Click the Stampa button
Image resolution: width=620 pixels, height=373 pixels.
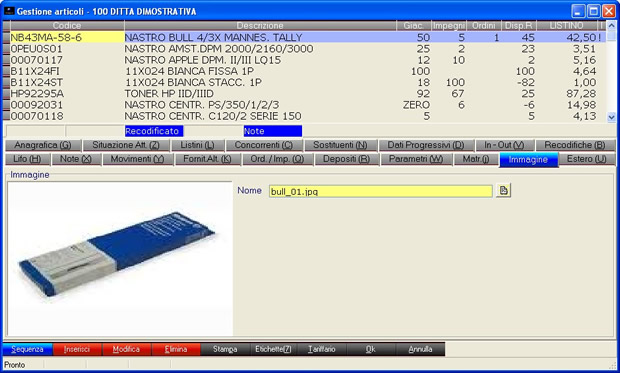click(225, 349)
